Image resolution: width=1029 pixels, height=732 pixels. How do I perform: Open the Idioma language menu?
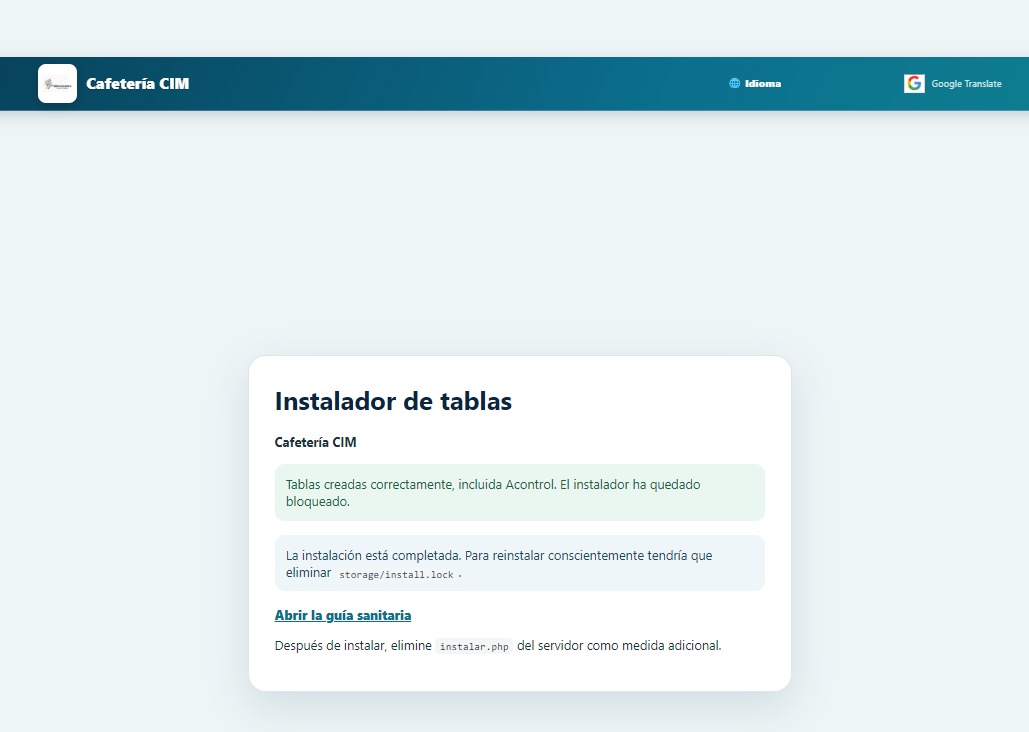(x=755, y=83)
